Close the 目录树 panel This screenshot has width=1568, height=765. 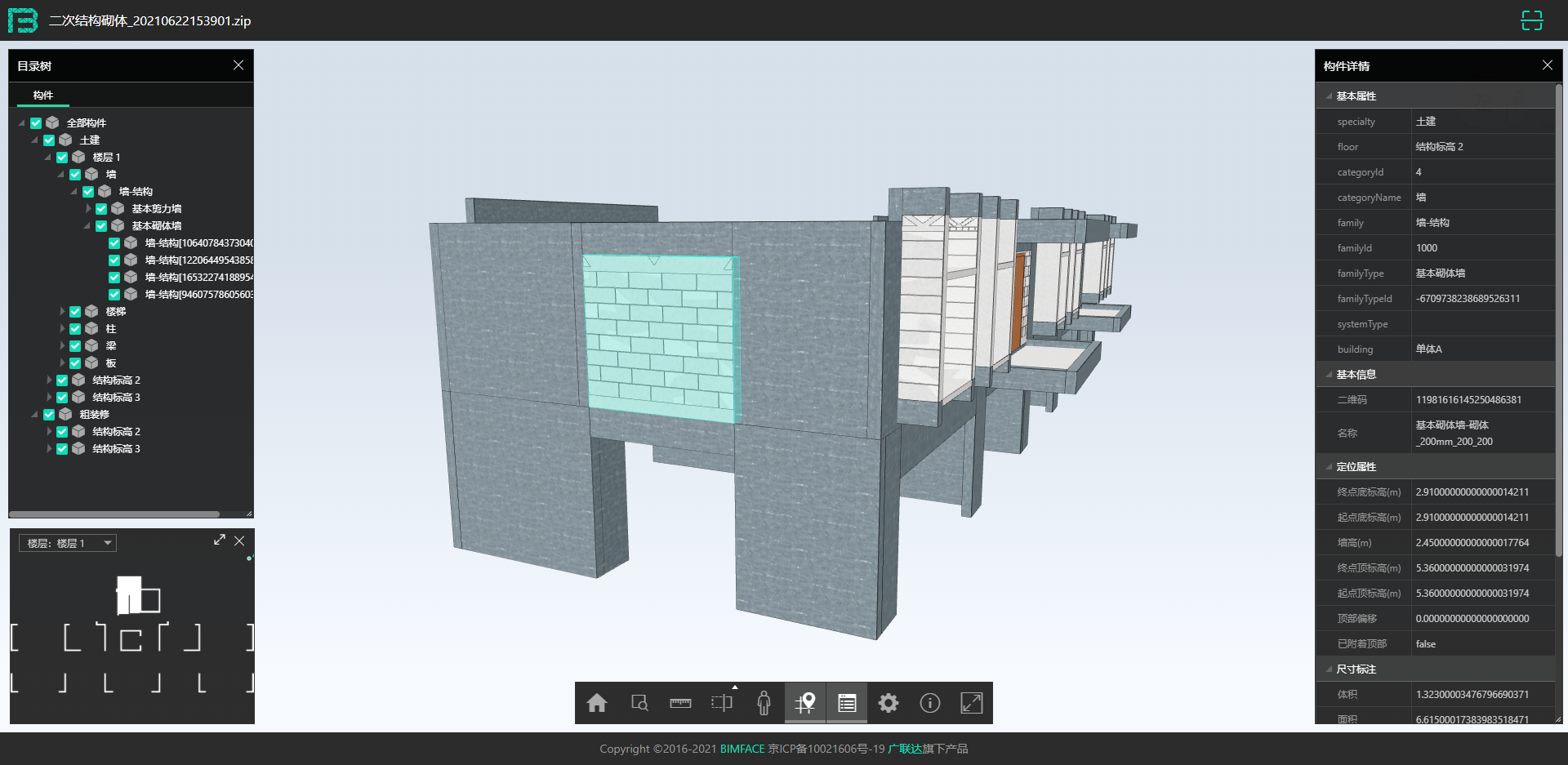tap(238, 65)
